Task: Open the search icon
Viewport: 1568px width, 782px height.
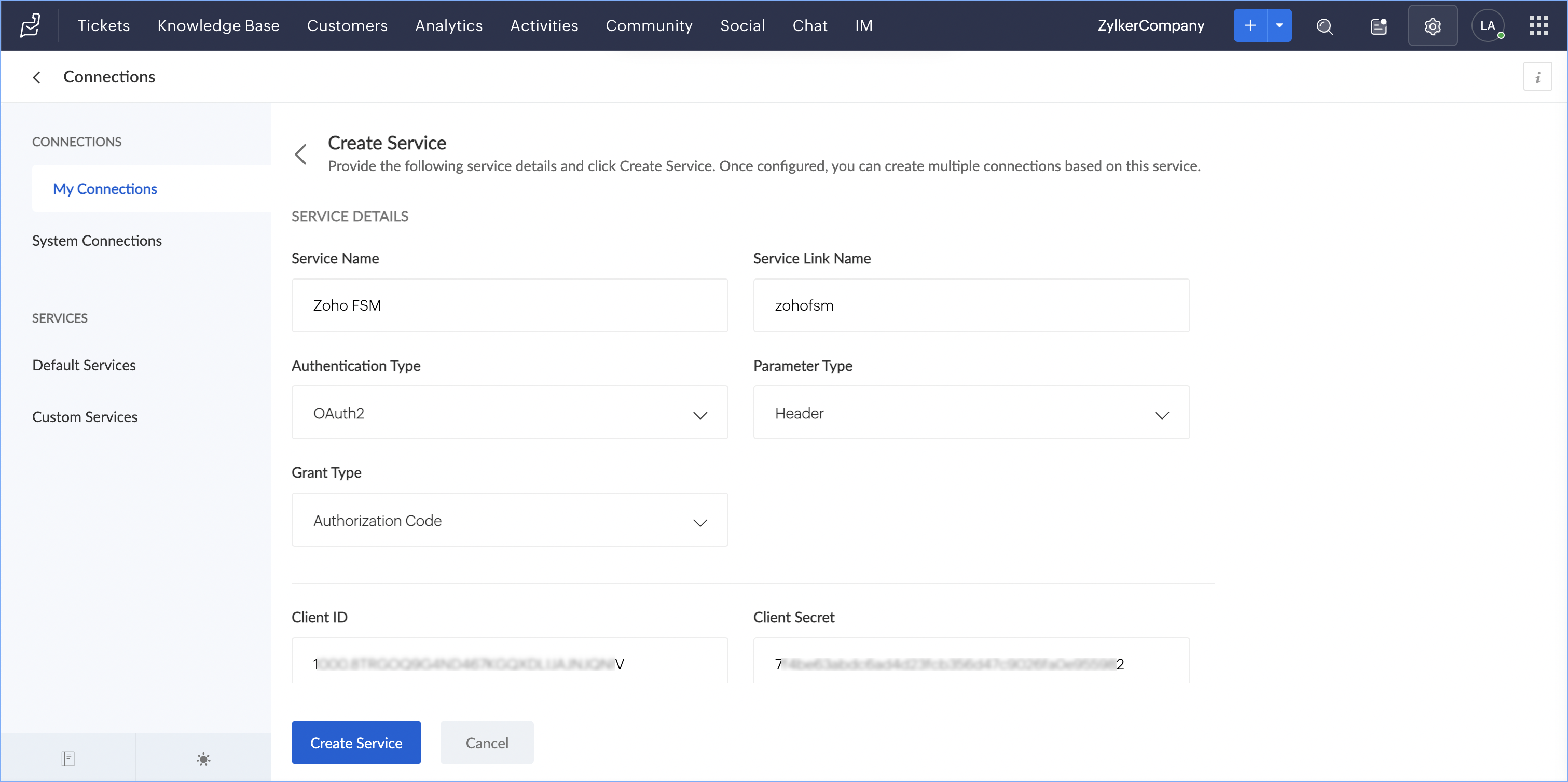Action: pos(1325,26)
